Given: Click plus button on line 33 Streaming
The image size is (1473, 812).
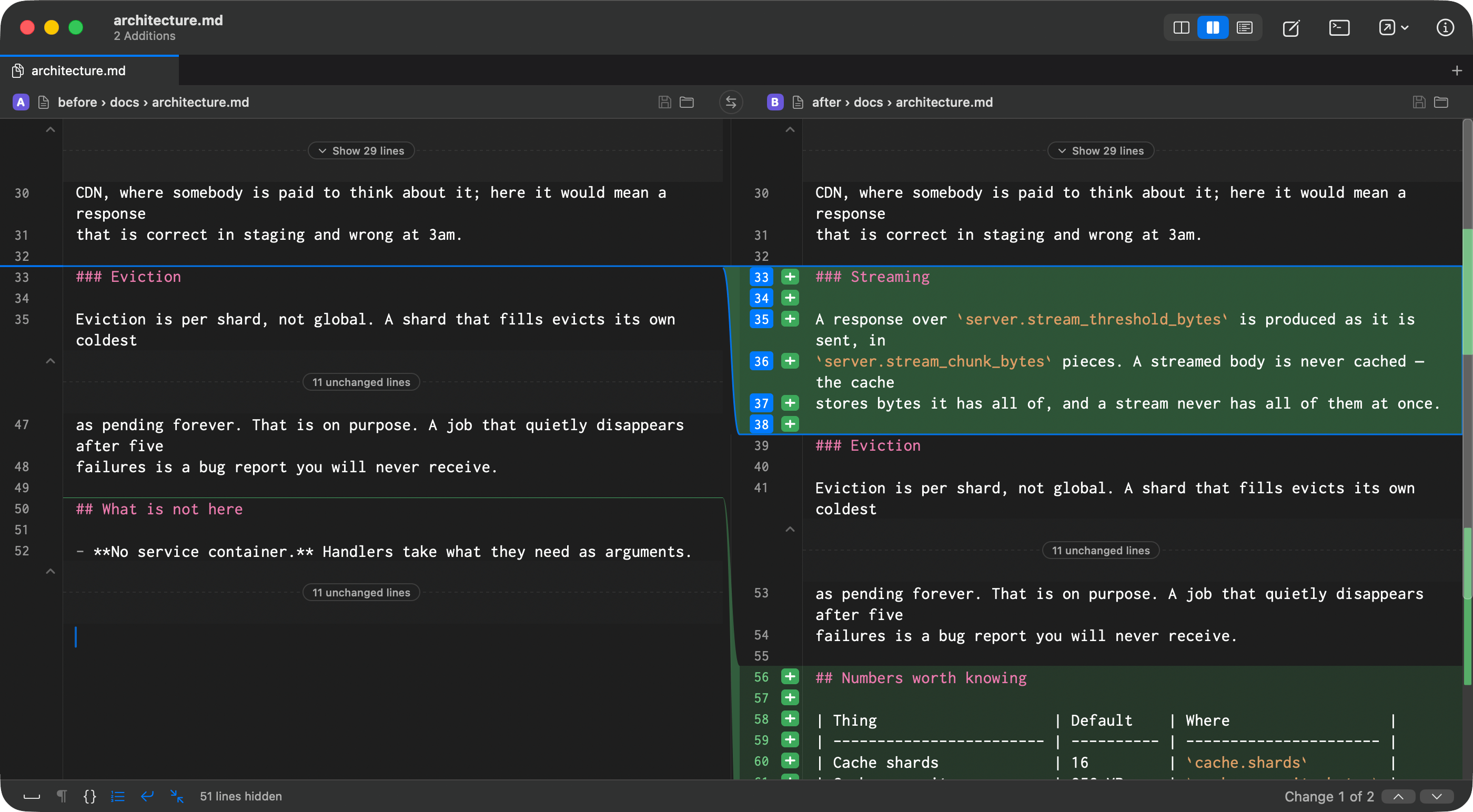Looking at the screenshot, I should pos(790,277).
